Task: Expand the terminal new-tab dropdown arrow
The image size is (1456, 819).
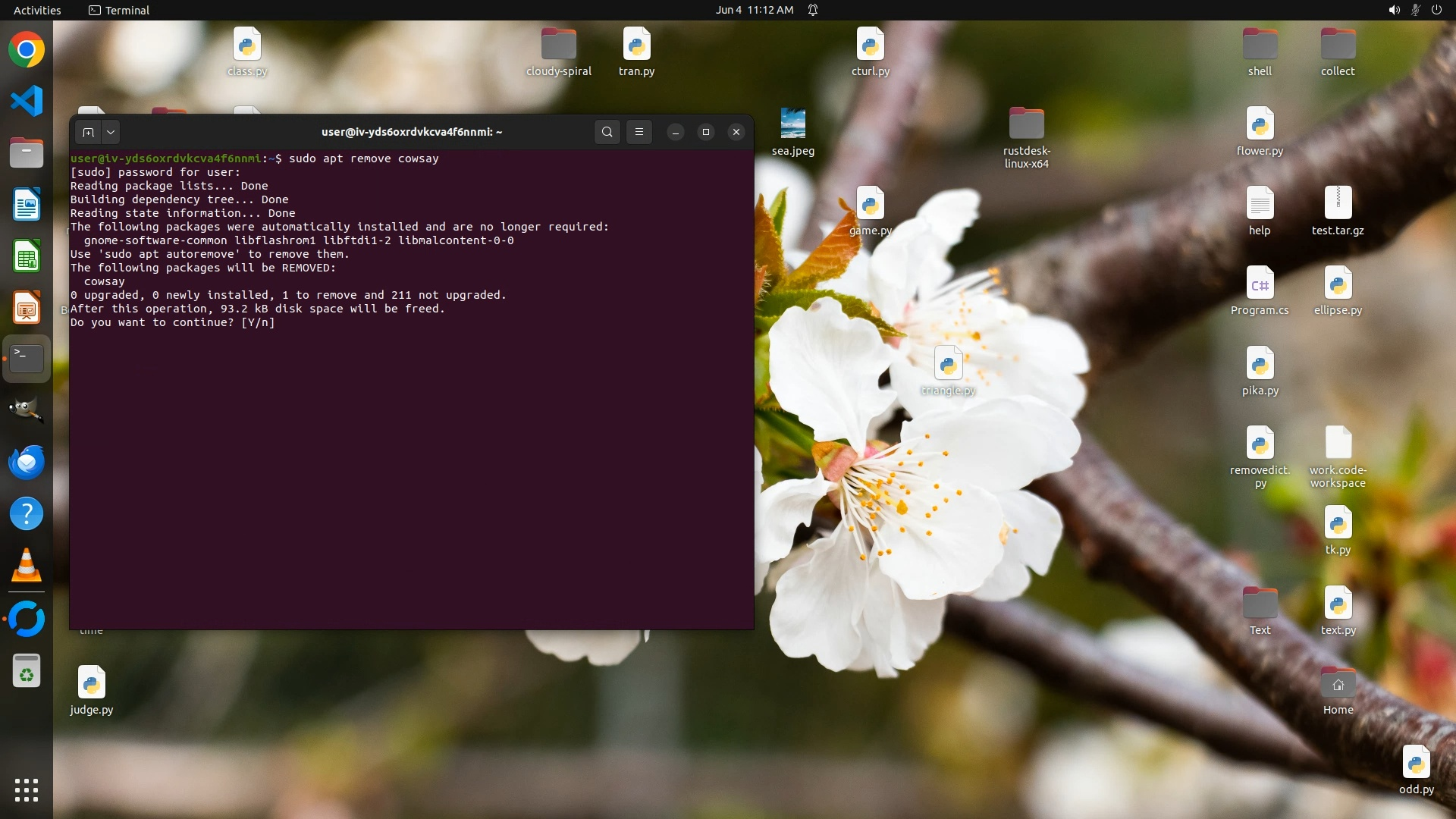Action: (x=111, y=132)
